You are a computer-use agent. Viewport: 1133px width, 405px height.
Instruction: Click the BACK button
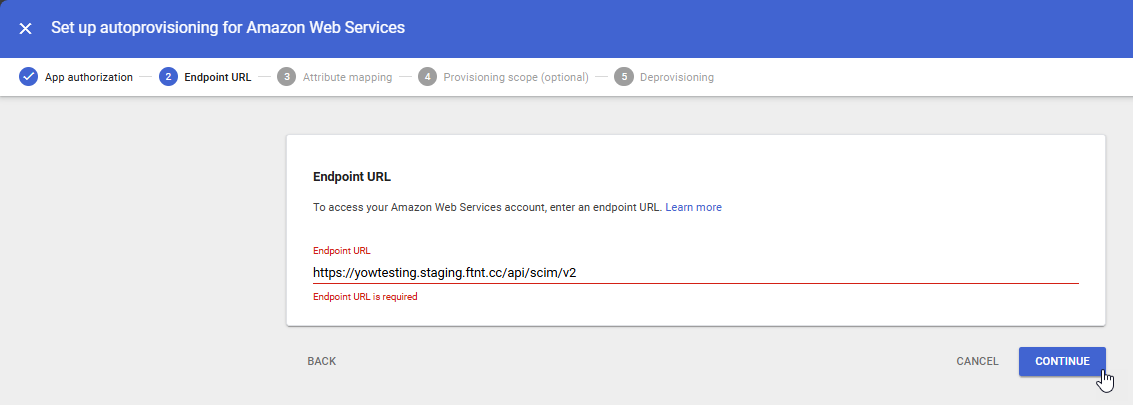click(322, 361)
